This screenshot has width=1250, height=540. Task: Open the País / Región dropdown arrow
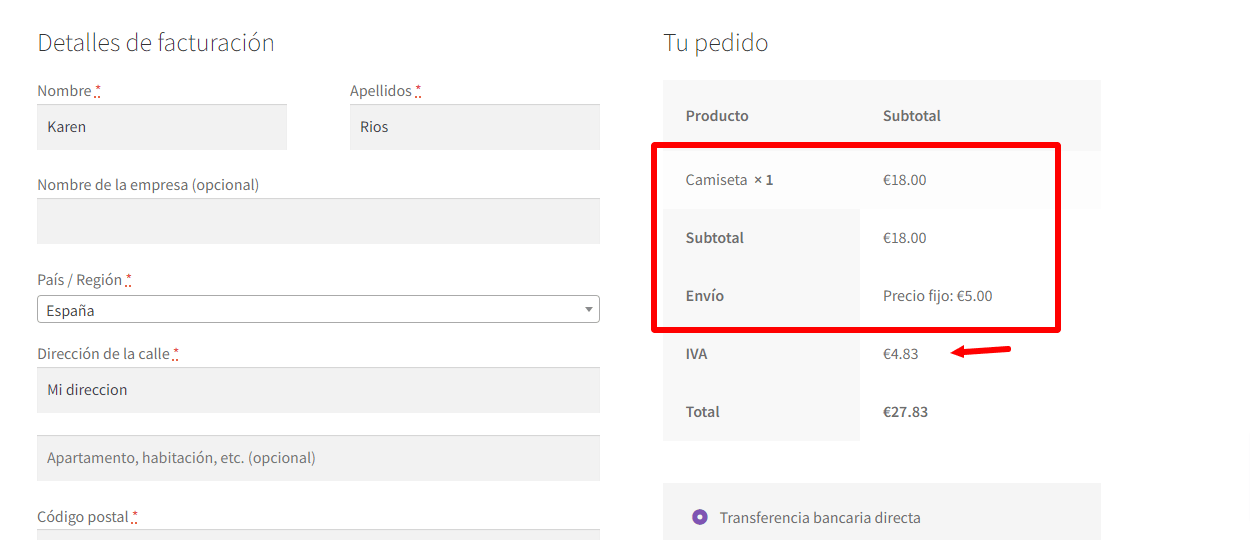point(588,310)
